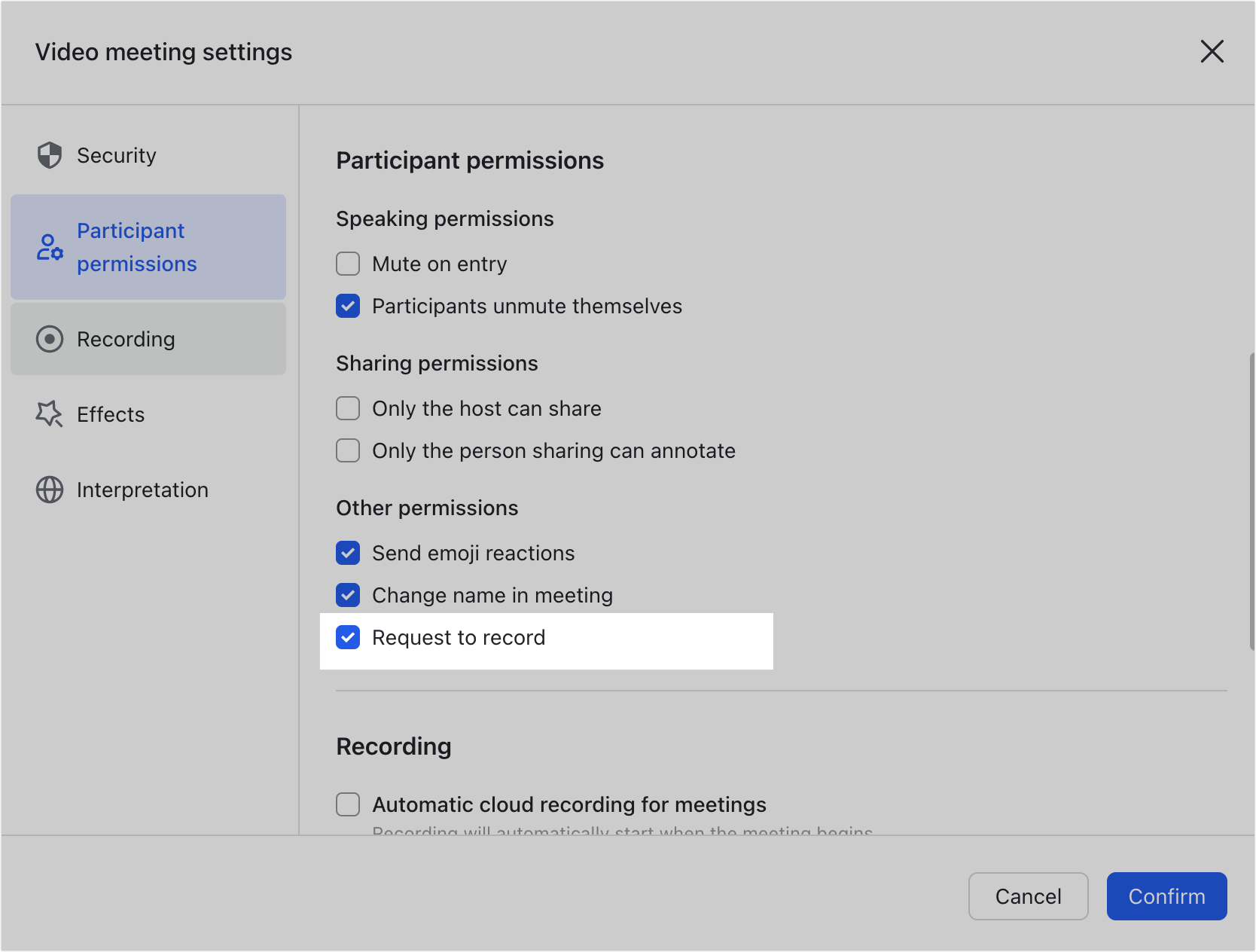Switch to the Effects tab label
Viewport: 1256px width, 952px height.
(111, 414)
